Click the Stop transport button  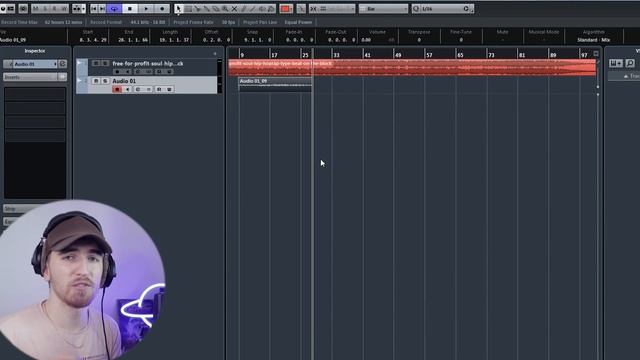(x=130, y=9)
